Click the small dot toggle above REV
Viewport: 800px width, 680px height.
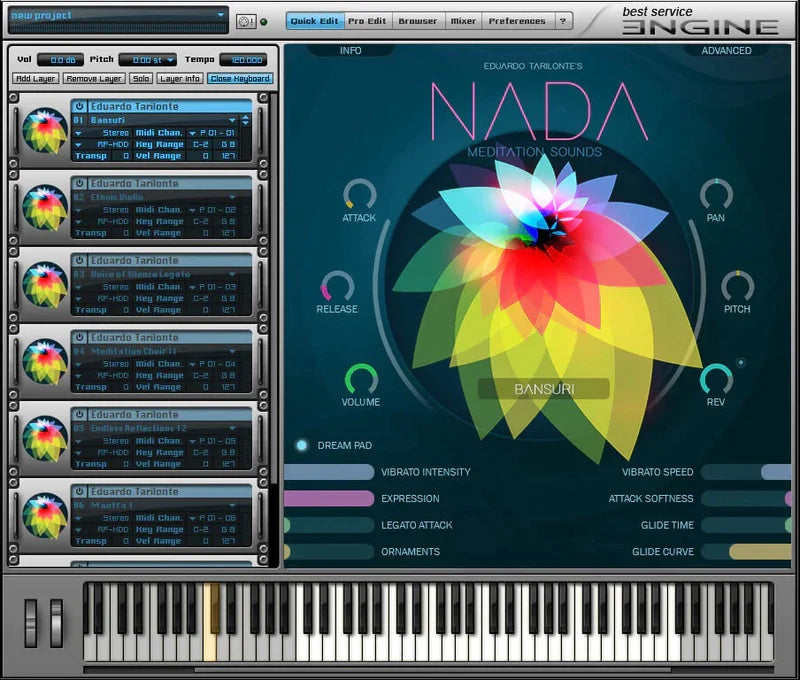pyautogui.click(x=741, y=362)
